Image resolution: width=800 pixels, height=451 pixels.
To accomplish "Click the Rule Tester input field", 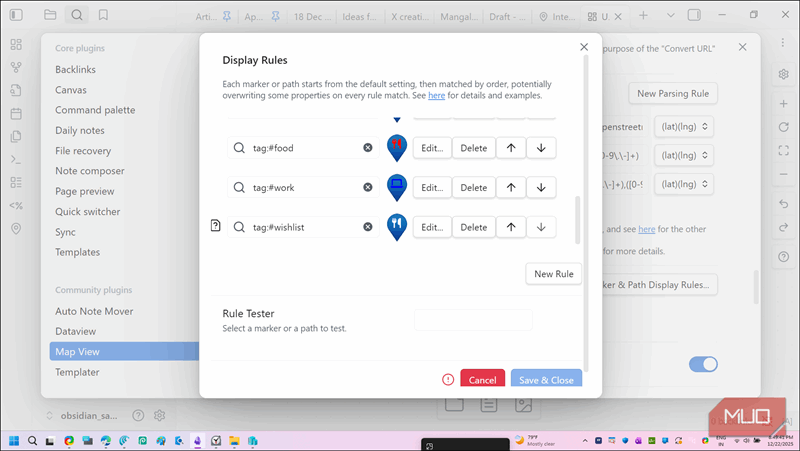I will tap(473, 320).
